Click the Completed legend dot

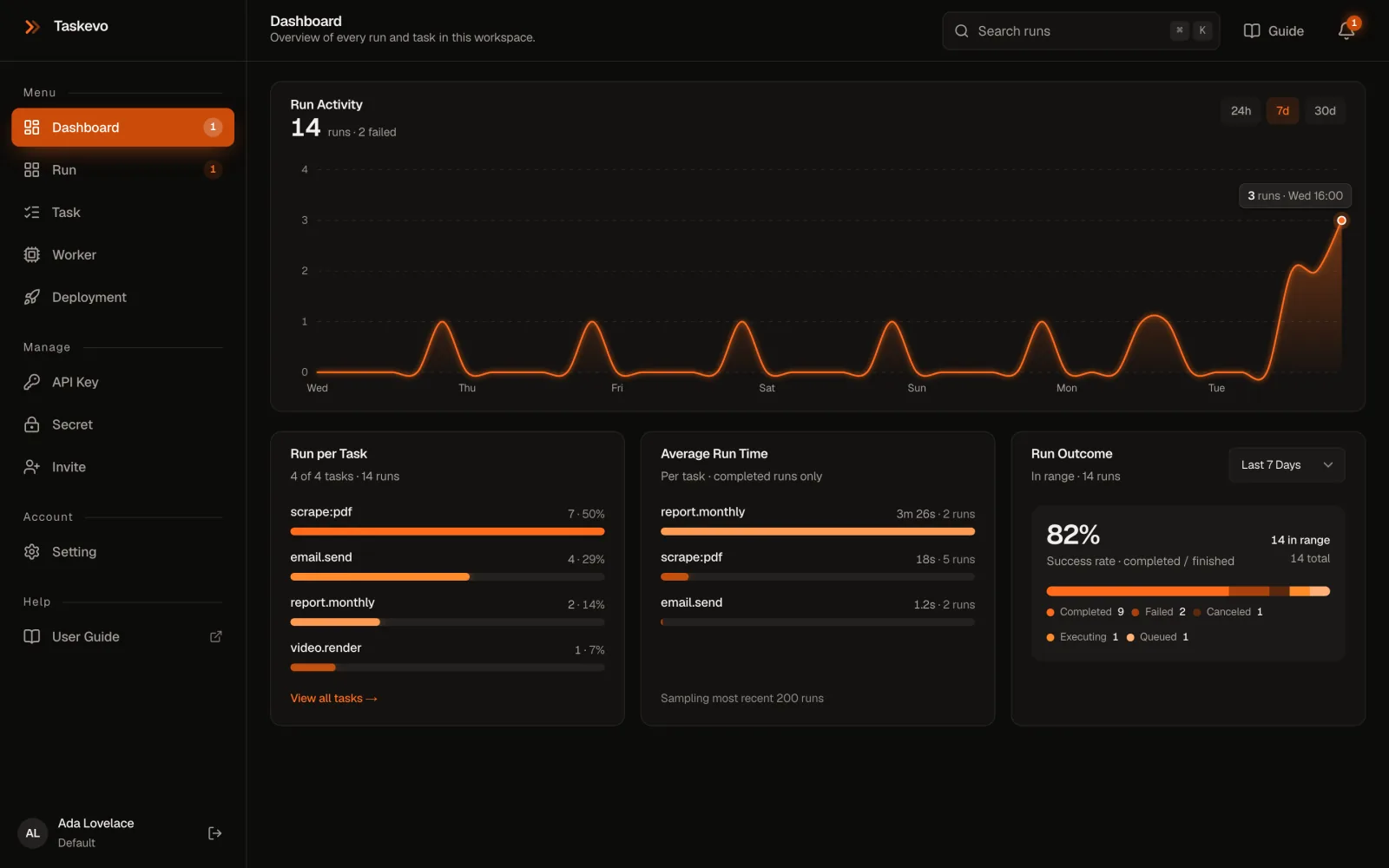[1050, 613]
